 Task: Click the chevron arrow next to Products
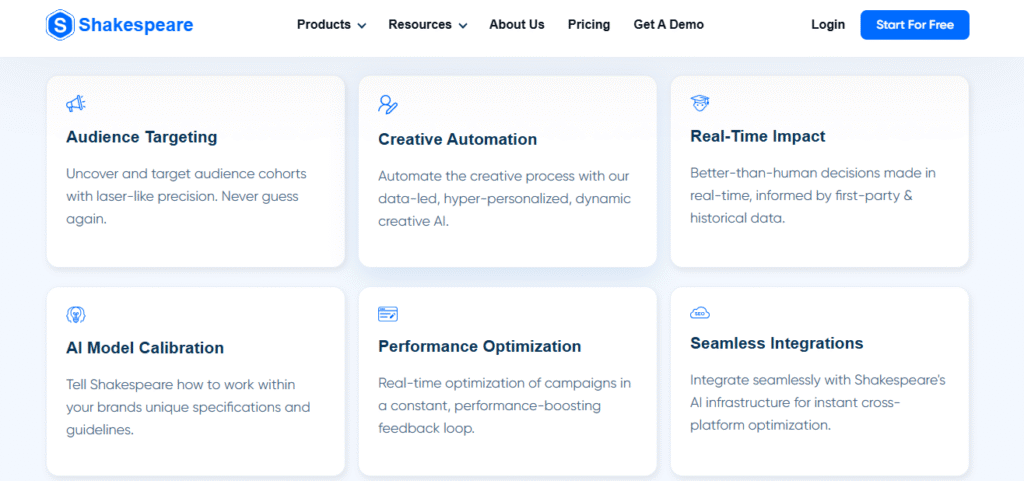click(x=362, y=26)
